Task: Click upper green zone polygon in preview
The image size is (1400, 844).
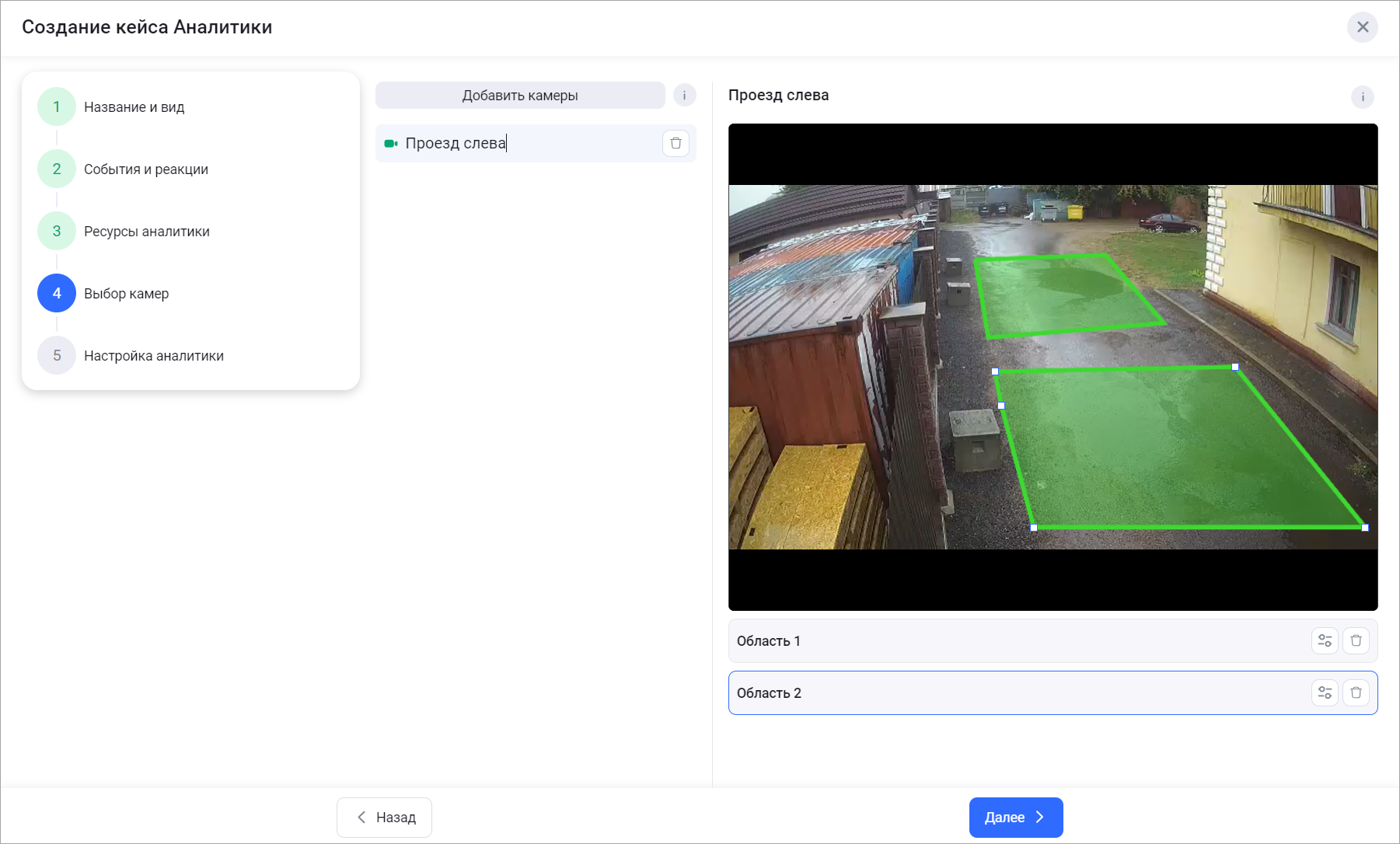Action: click(1061, 295)
